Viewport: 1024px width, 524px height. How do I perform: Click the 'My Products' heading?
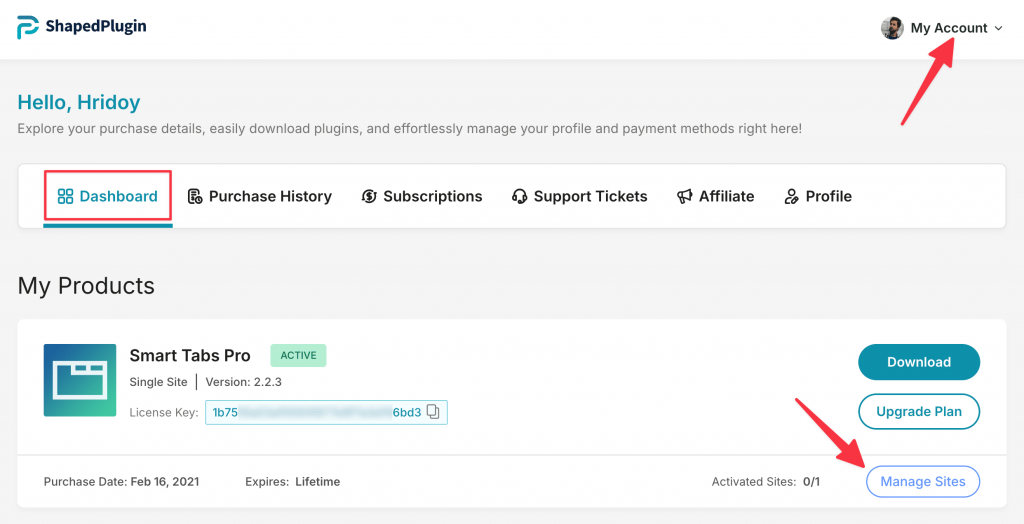(86, 286)
